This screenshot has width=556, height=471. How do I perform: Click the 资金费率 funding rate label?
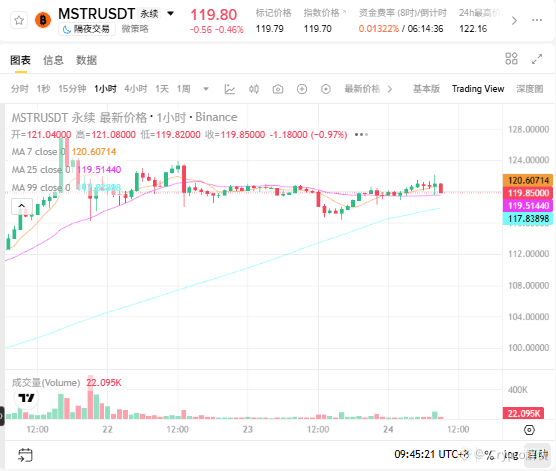tap(403, 13)
